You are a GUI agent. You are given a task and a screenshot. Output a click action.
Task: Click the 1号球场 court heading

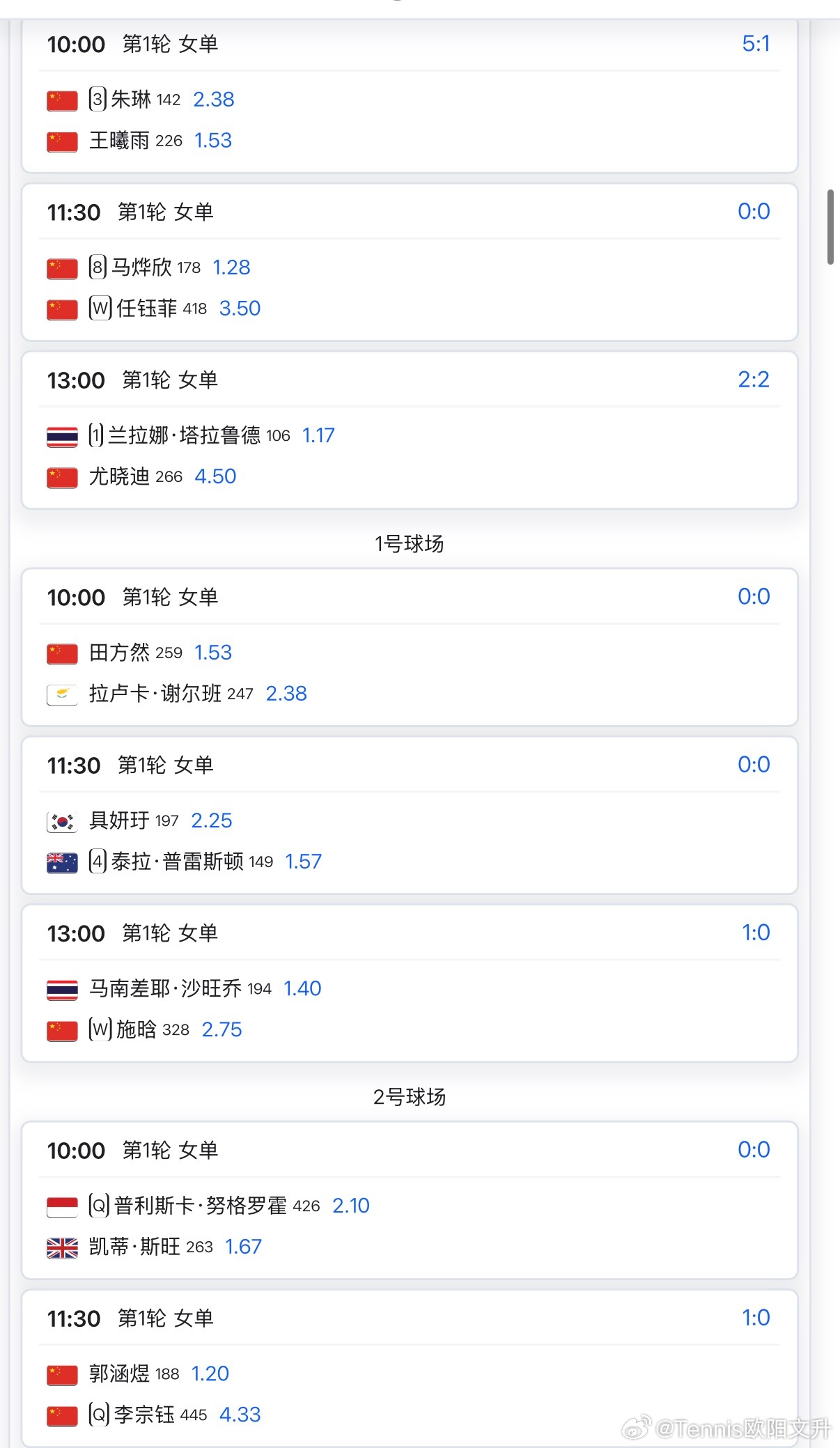point(410,544)
